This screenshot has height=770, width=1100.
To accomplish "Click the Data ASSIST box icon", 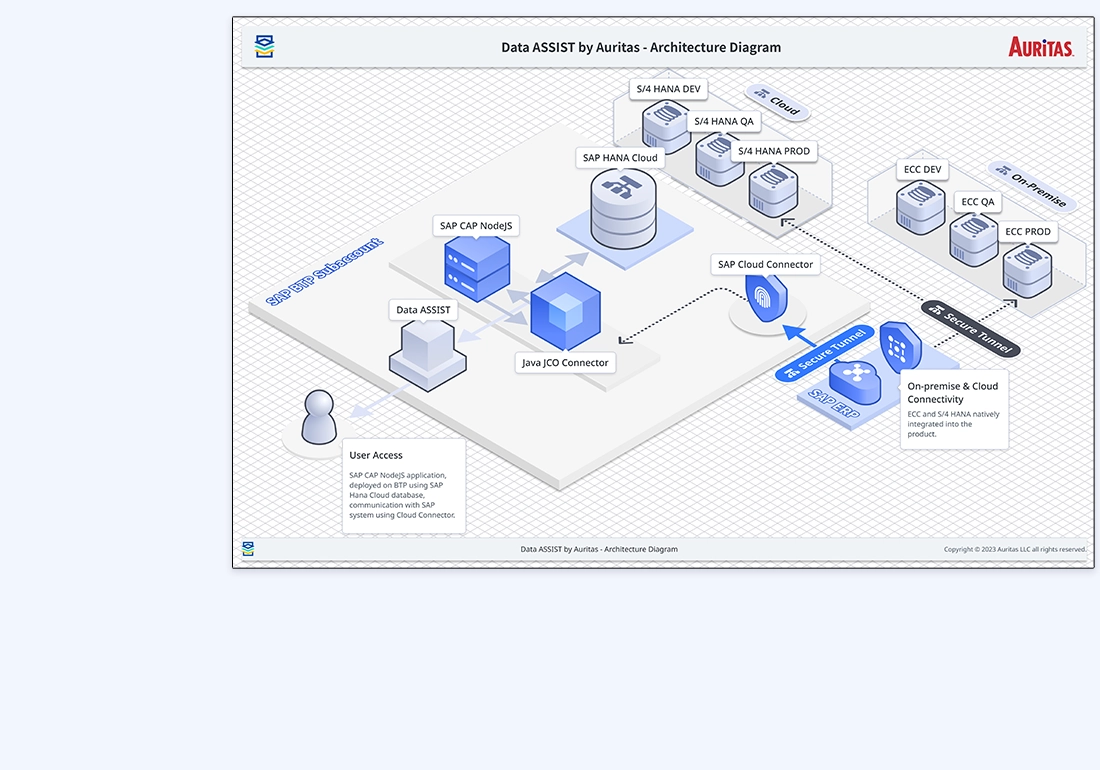I will click(x=427, y=356).
